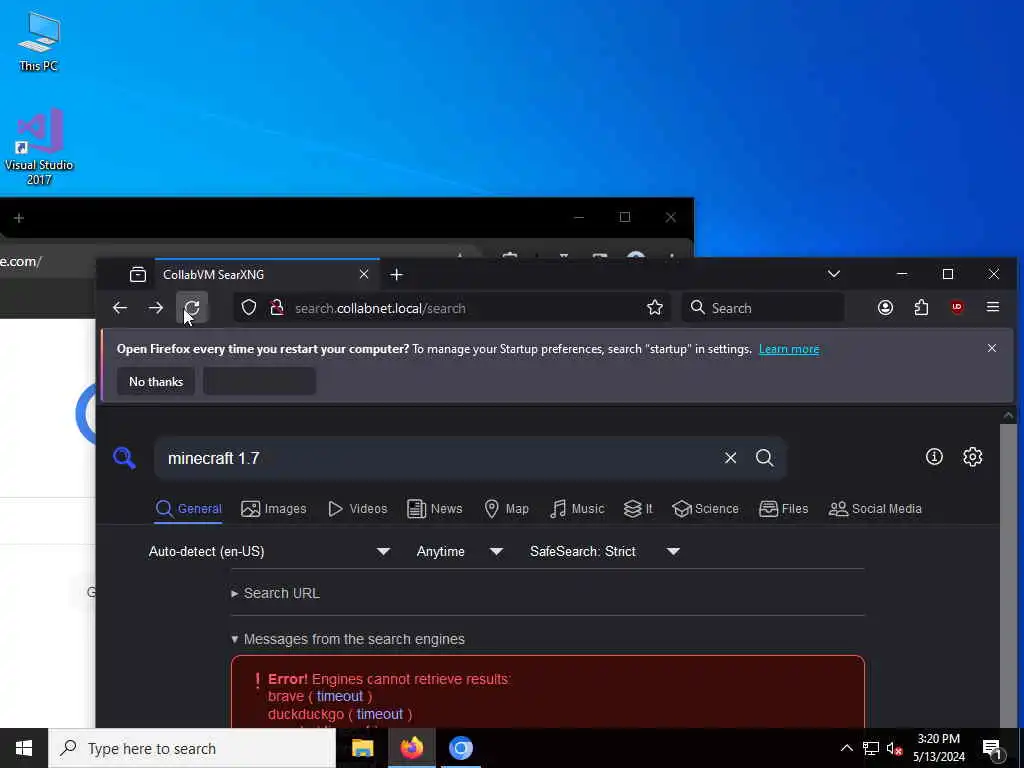
Task: Click the insecure connection padlock icon
Action: tap(277, 308)
